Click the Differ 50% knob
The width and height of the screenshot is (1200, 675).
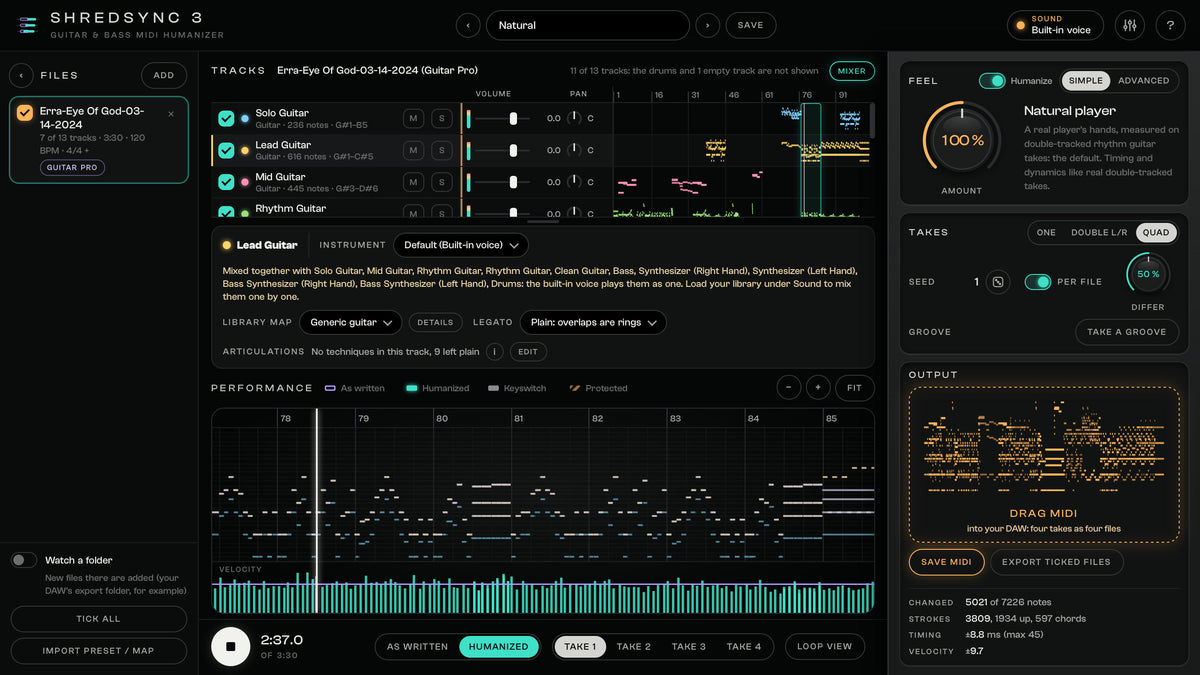click(1148, 274)
